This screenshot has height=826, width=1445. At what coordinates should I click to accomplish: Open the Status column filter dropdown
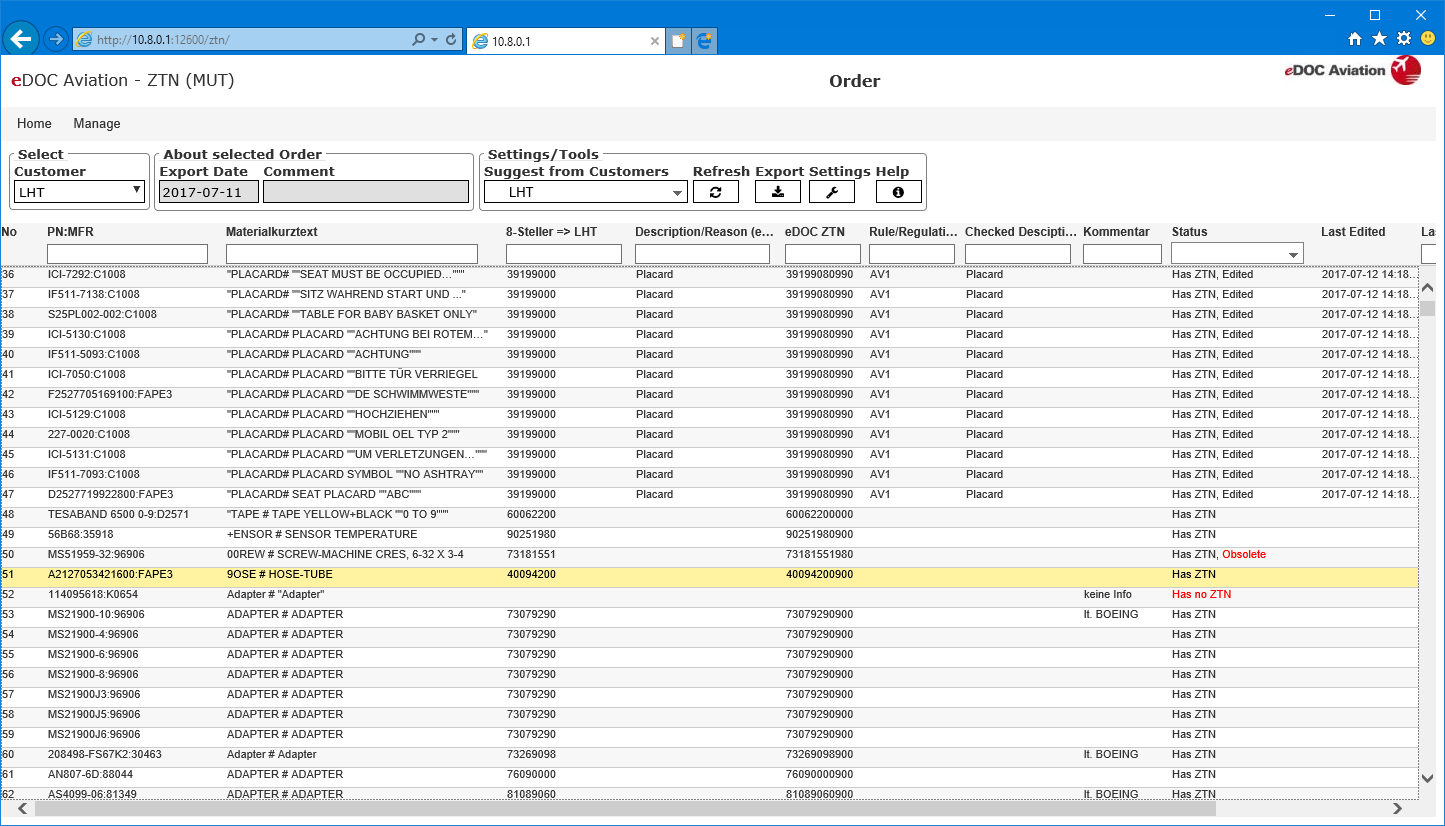(x=1237, y=254)
